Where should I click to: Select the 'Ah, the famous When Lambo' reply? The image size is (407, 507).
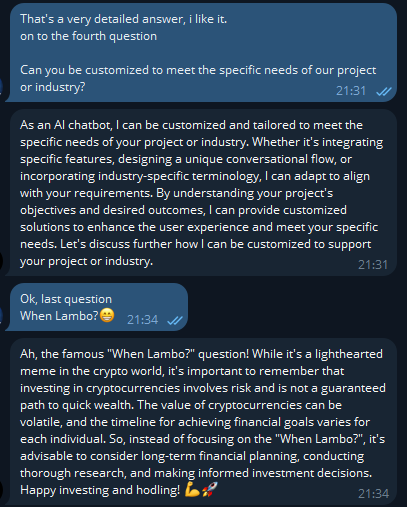click(x=201, y=422)
